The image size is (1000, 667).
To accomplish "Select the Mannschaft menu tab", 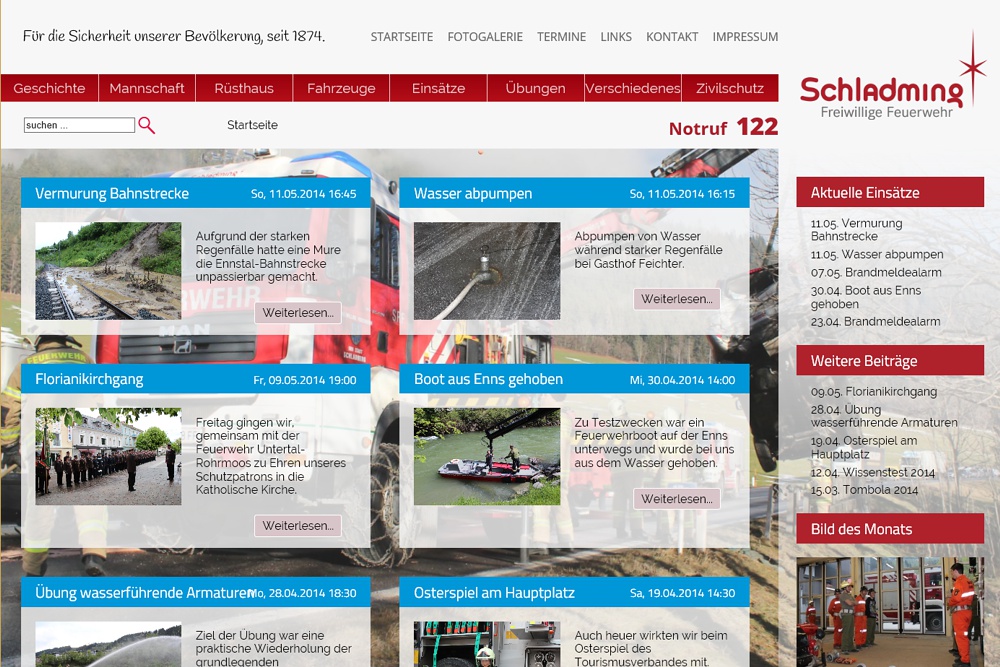I will 147,88.
